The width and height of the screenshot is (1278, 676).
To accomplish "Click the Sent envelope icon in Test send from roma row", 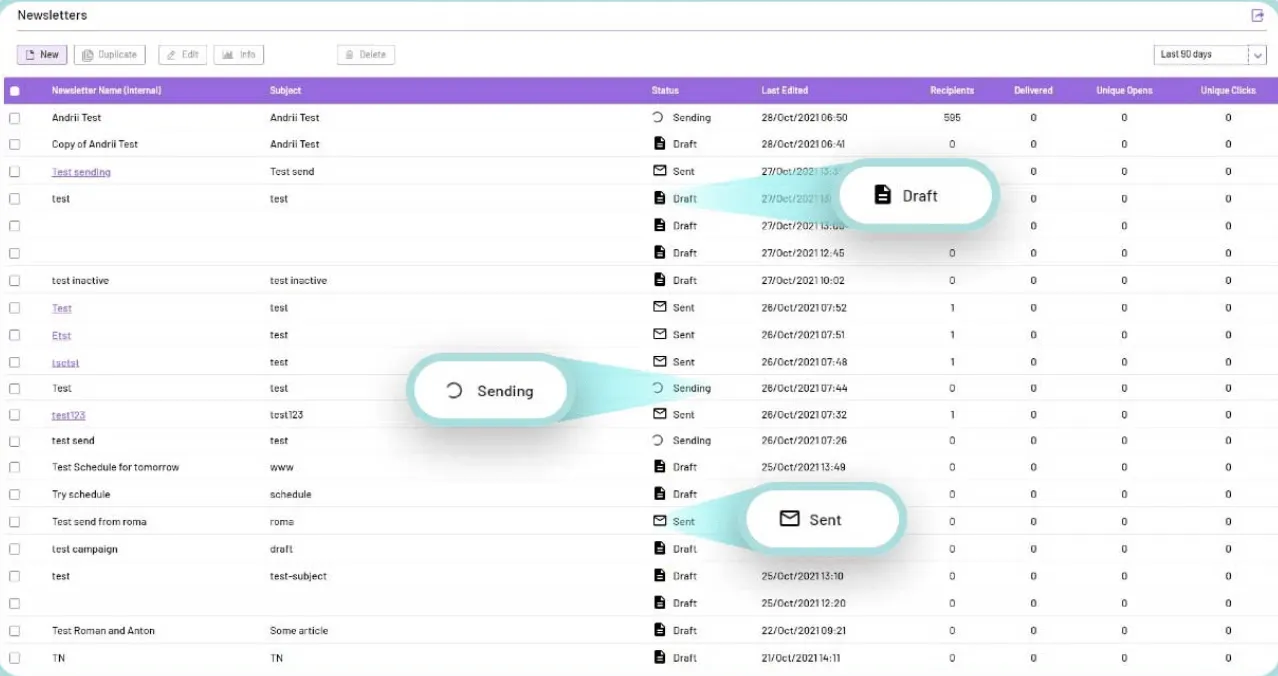I will 659,520.
